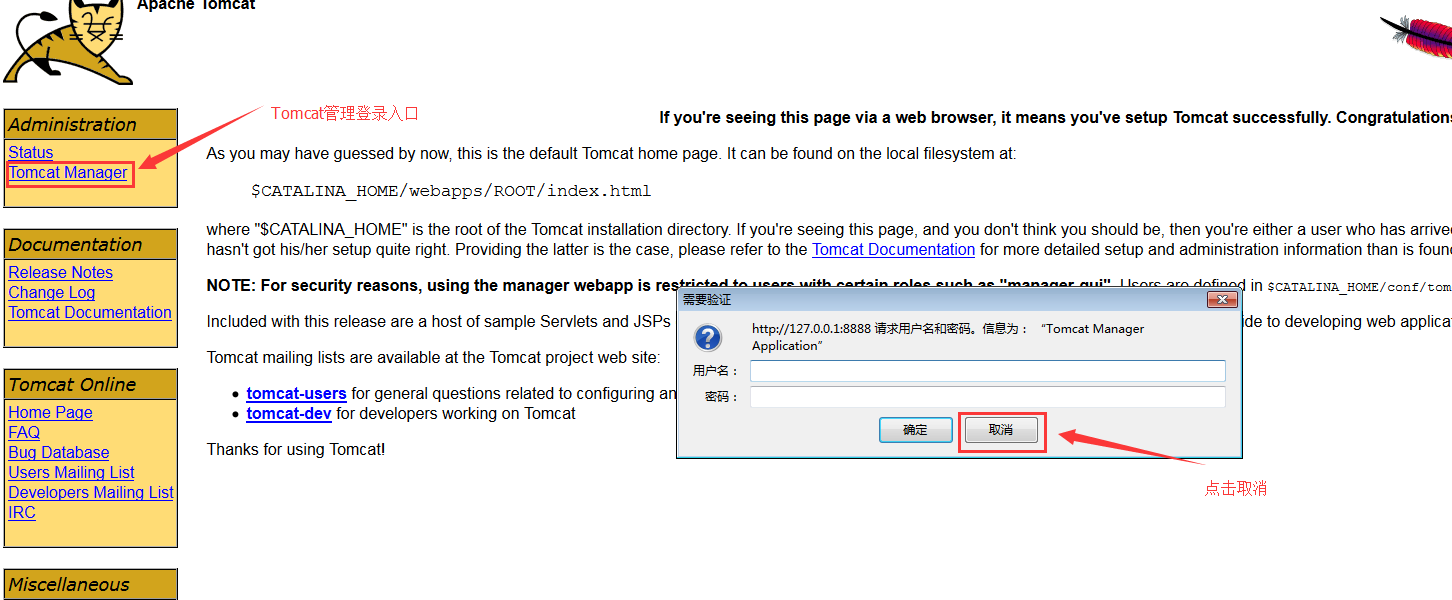Click the 确定 confirm button
Screen dimensions: 1452x600
point(916,430)
